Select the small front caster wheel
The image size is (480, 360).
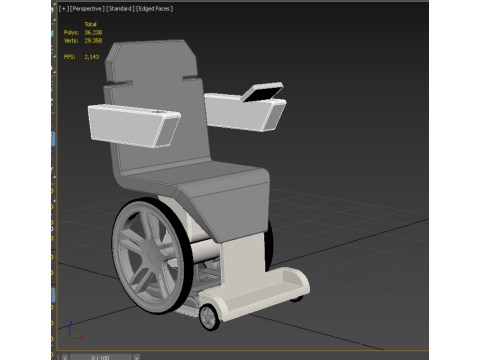coord(209,317)
